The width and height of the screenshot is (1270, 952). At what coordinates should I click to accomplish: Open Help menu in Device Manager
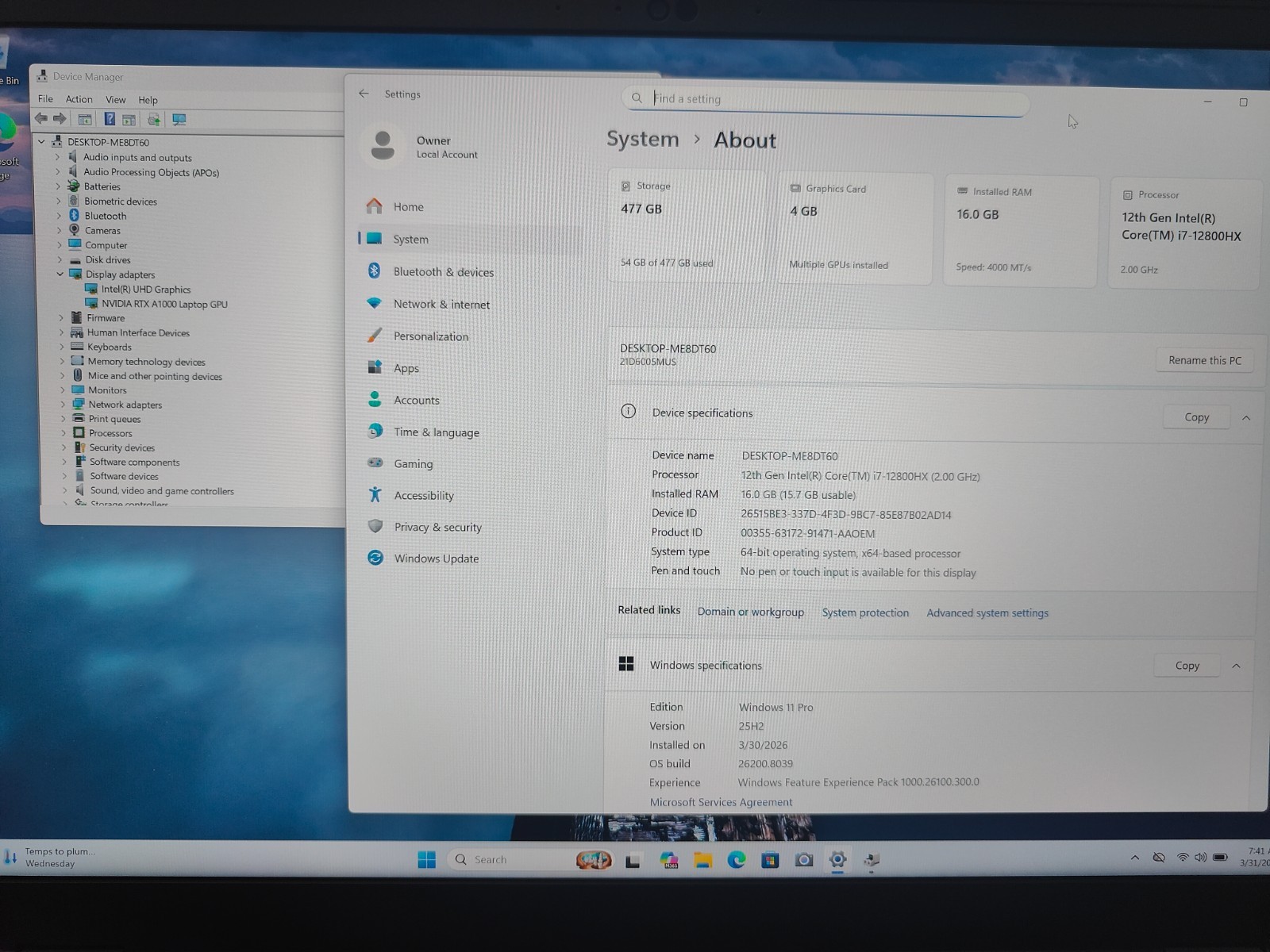pyautogui.click(x=148, y=100)
